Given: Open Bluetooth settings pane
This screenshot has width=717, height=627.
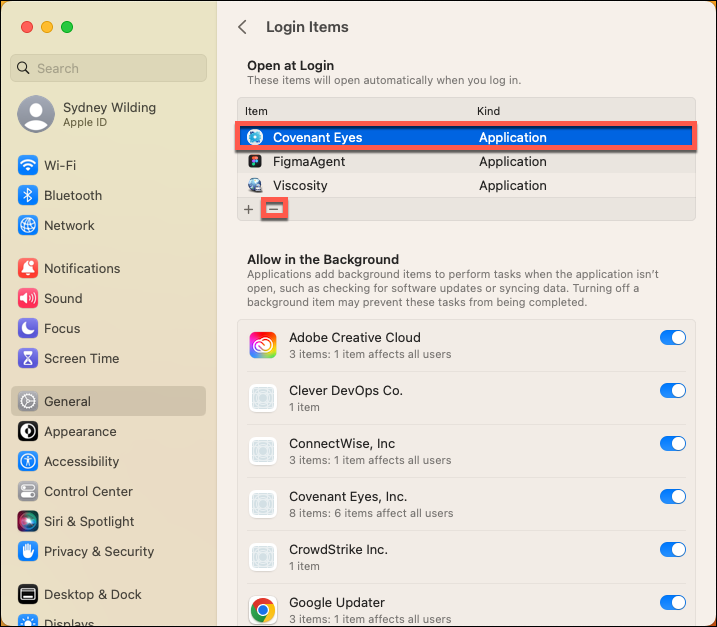Looking at the screenshot, I should click(108, 195).
